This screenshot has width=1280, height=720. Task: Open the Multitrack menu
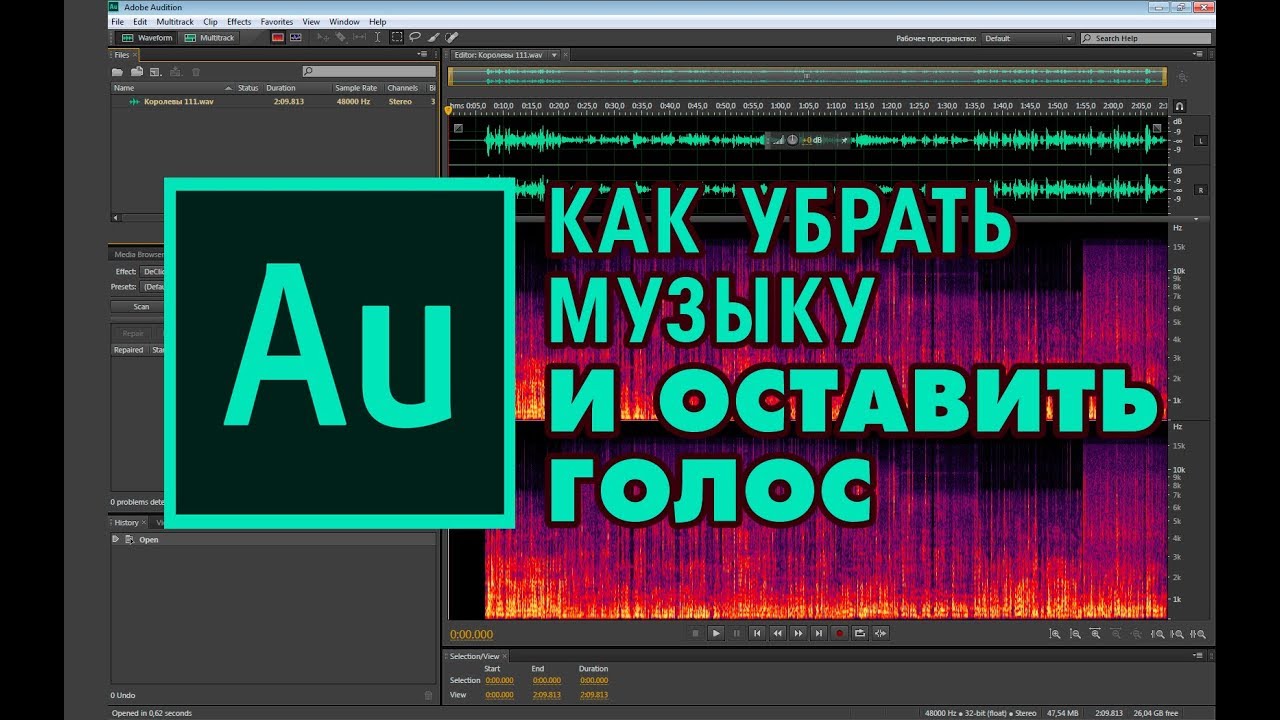[175, 21]
